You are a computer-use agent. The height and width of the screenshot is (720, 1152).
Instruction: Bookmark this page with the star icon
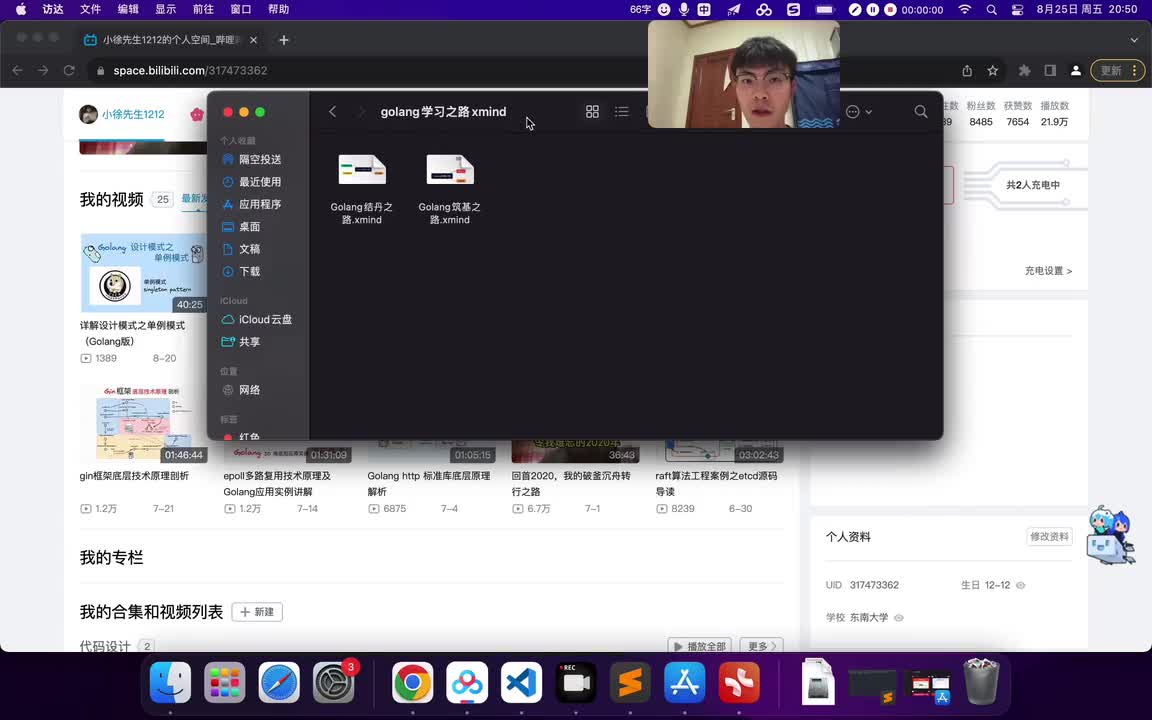point(993,71)
